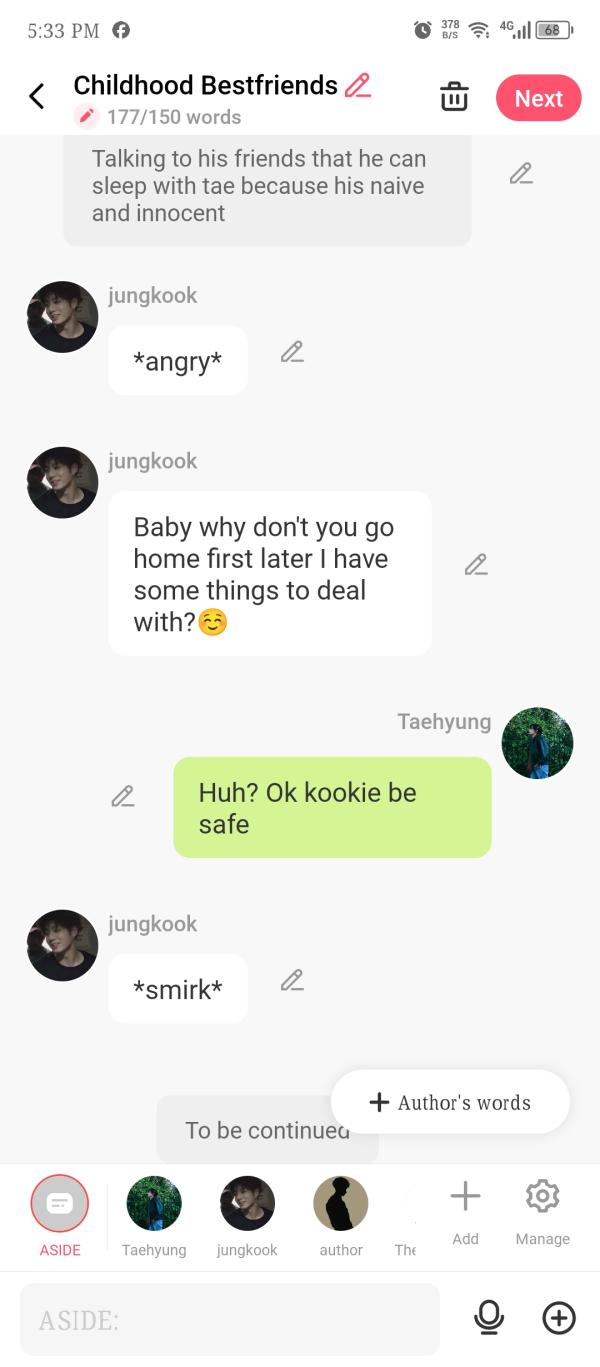This screenshot has width=600, height=1367.
Task: Add Author's words
Action: coord(451,1102)
